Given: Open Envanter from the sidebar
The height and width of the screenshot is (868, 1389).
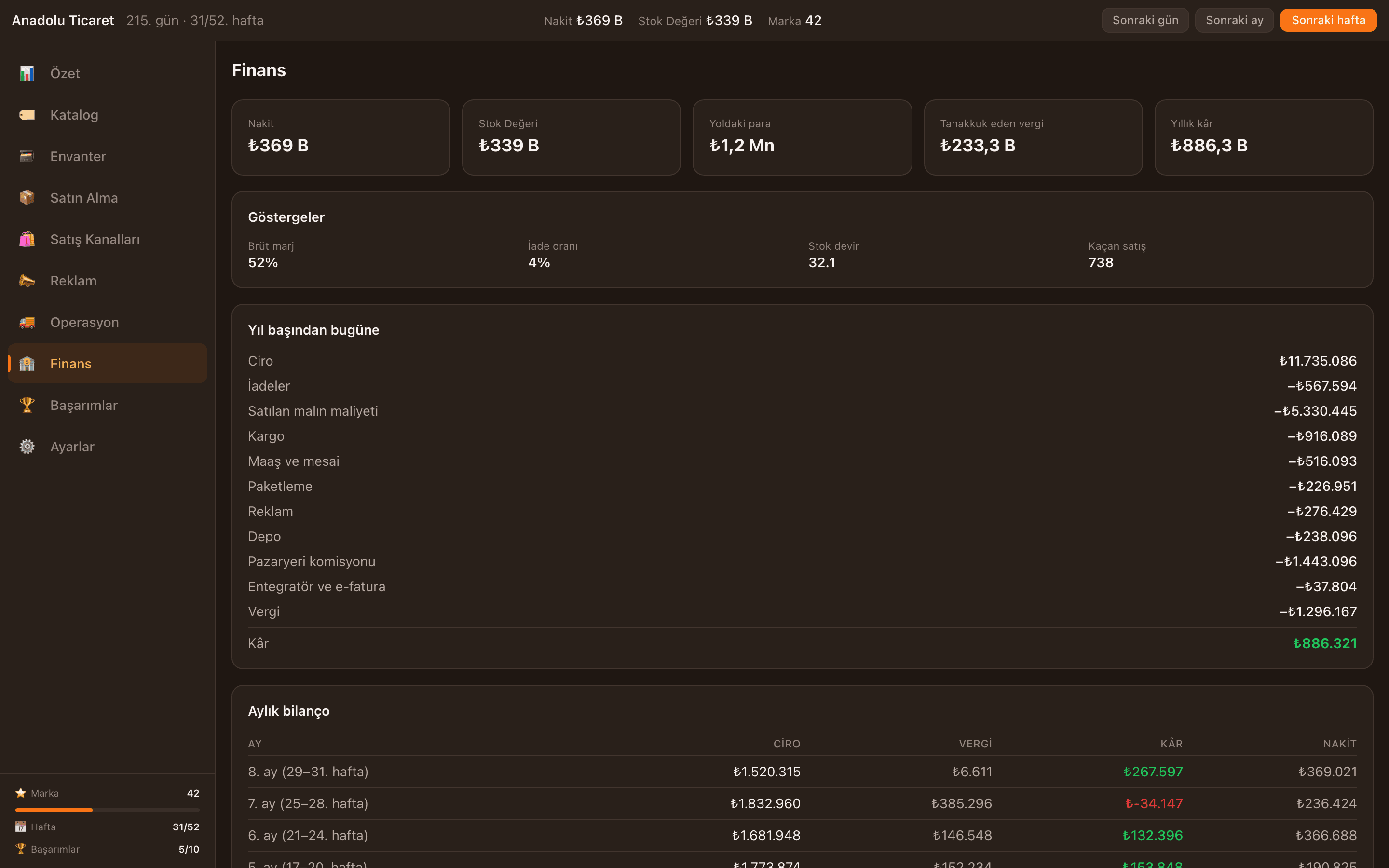Looking at the screenshot, I should point(108,156).
